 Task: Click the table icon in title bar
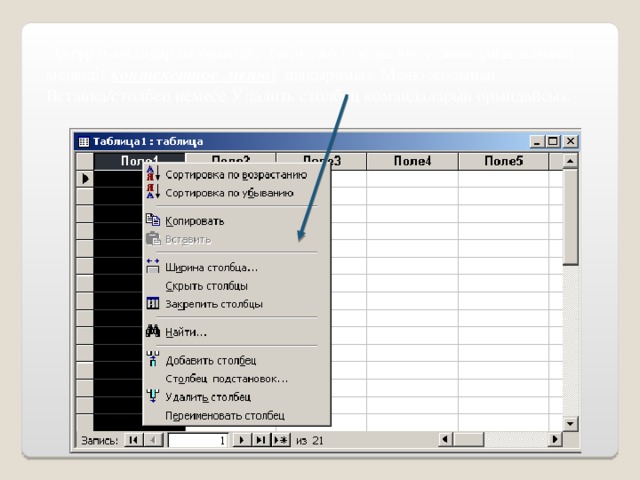point(83,142)
